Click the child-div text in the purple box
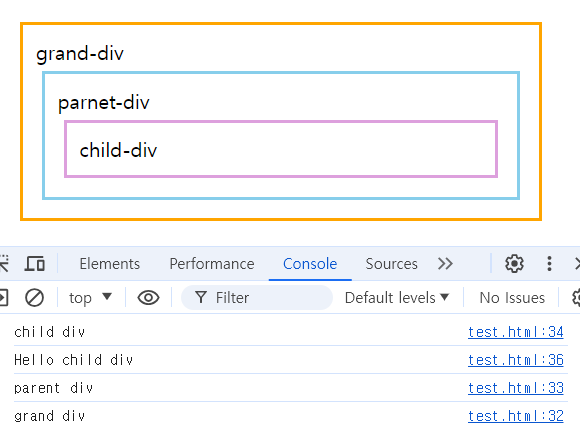This screenshot has height=432, width=580. [118, 150]
